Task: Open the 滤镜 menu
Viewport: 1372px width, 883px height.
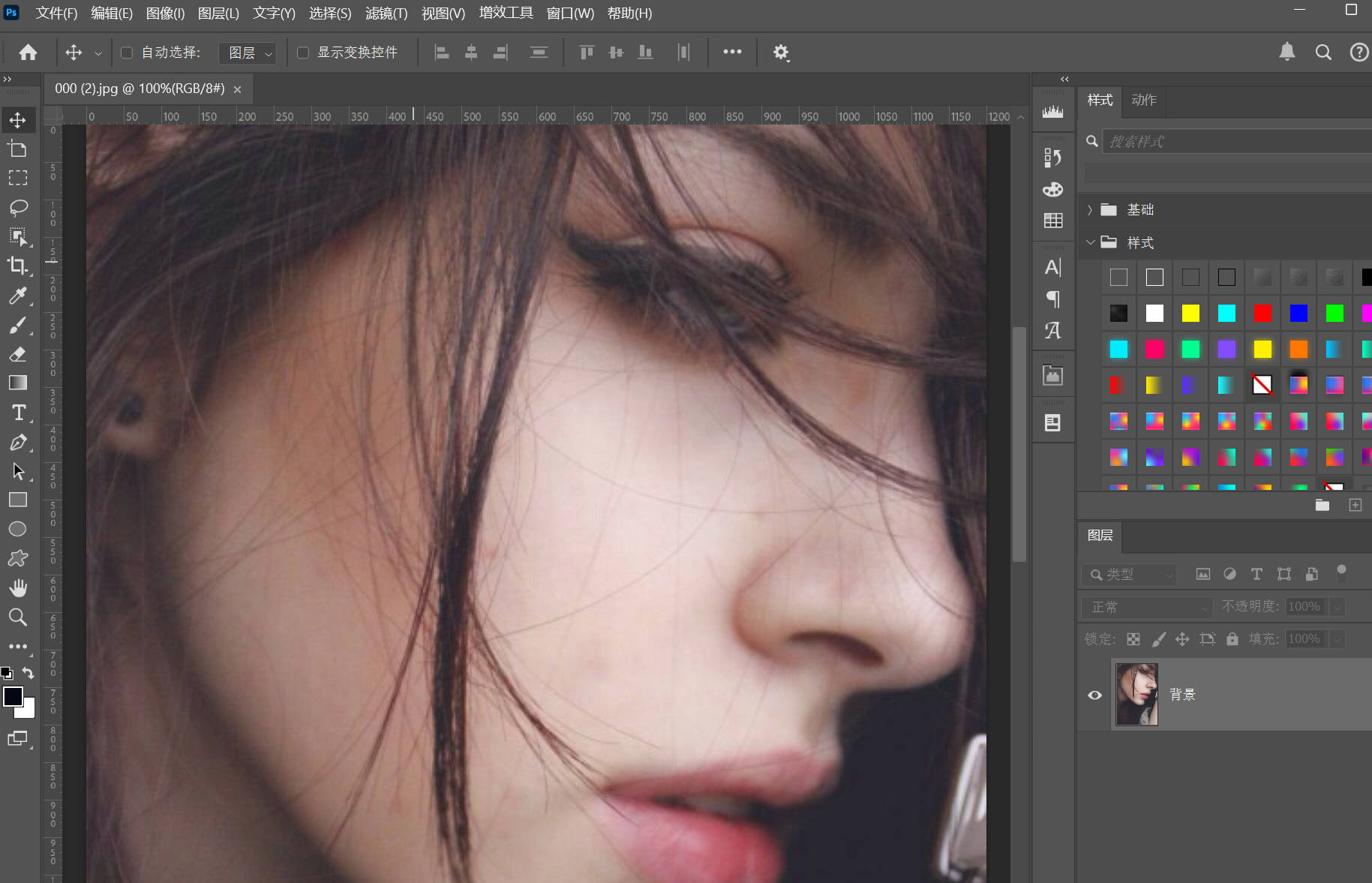Action: pos(386,13)
